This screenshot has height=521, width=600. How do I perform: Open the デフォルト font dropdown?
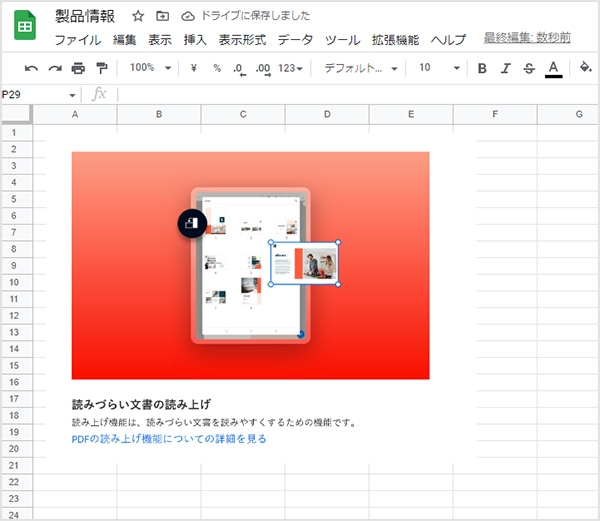361,68
